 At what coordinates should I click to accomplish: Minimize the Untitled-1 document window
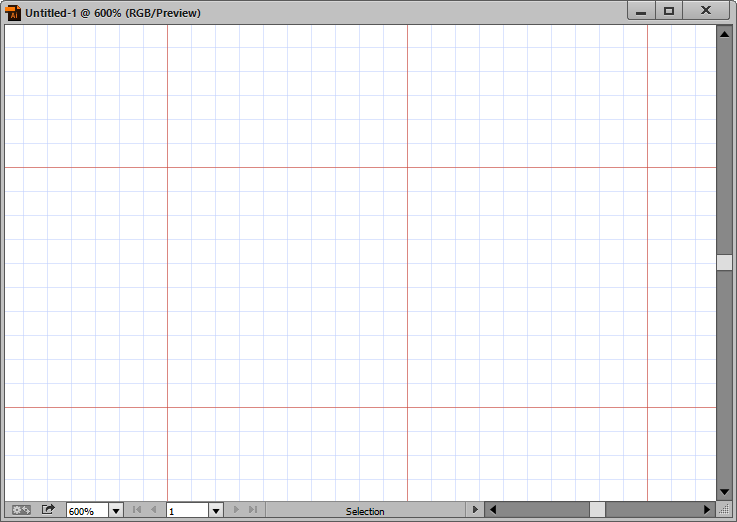tap(641, 12)
